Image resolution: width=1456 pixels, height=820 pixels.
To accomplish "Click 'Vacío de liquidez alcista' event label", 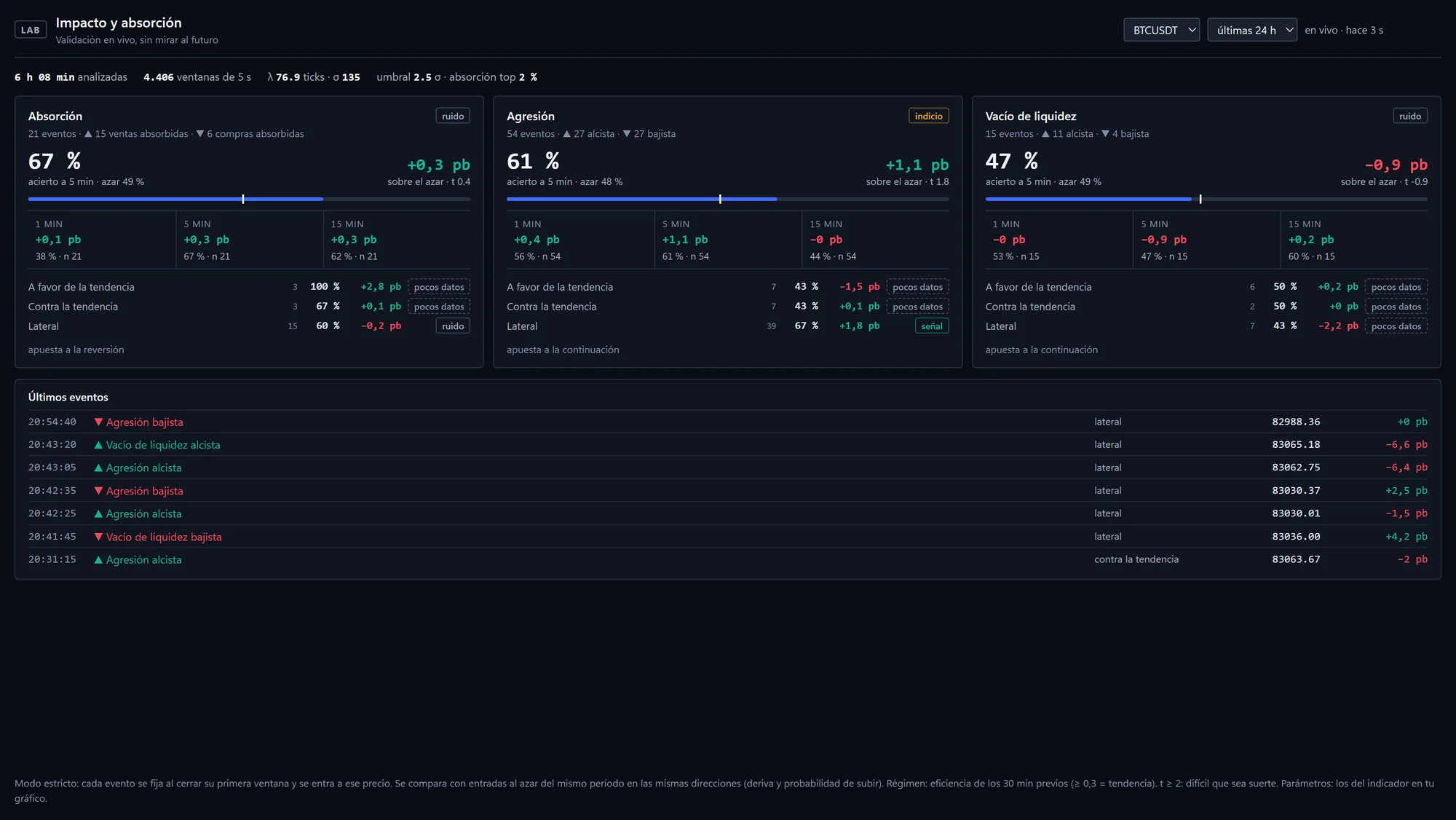I will (163, 445).
